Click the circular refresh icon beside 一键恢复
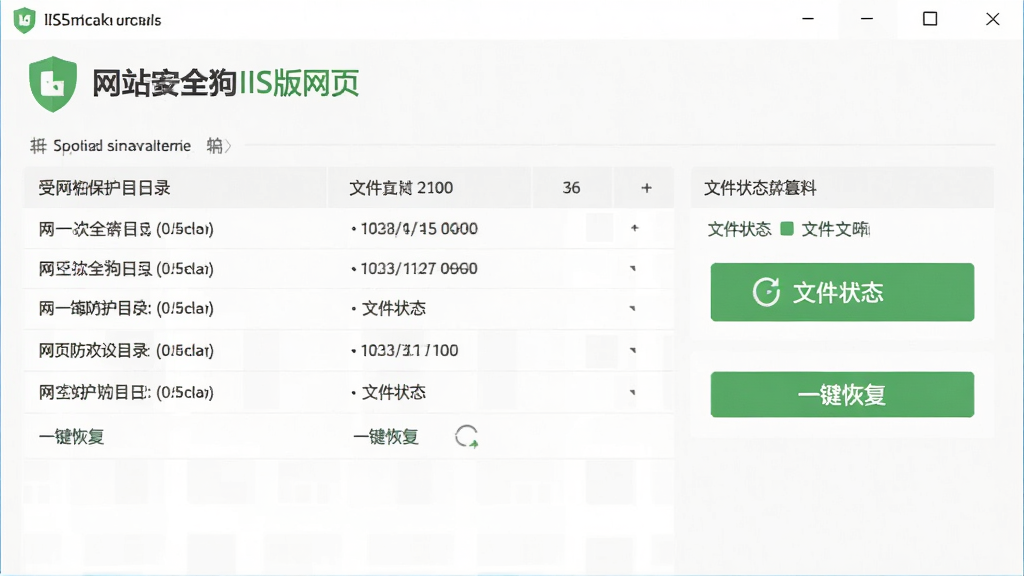The width and height of the screenshot is (1024, 576). click(466, 436)
